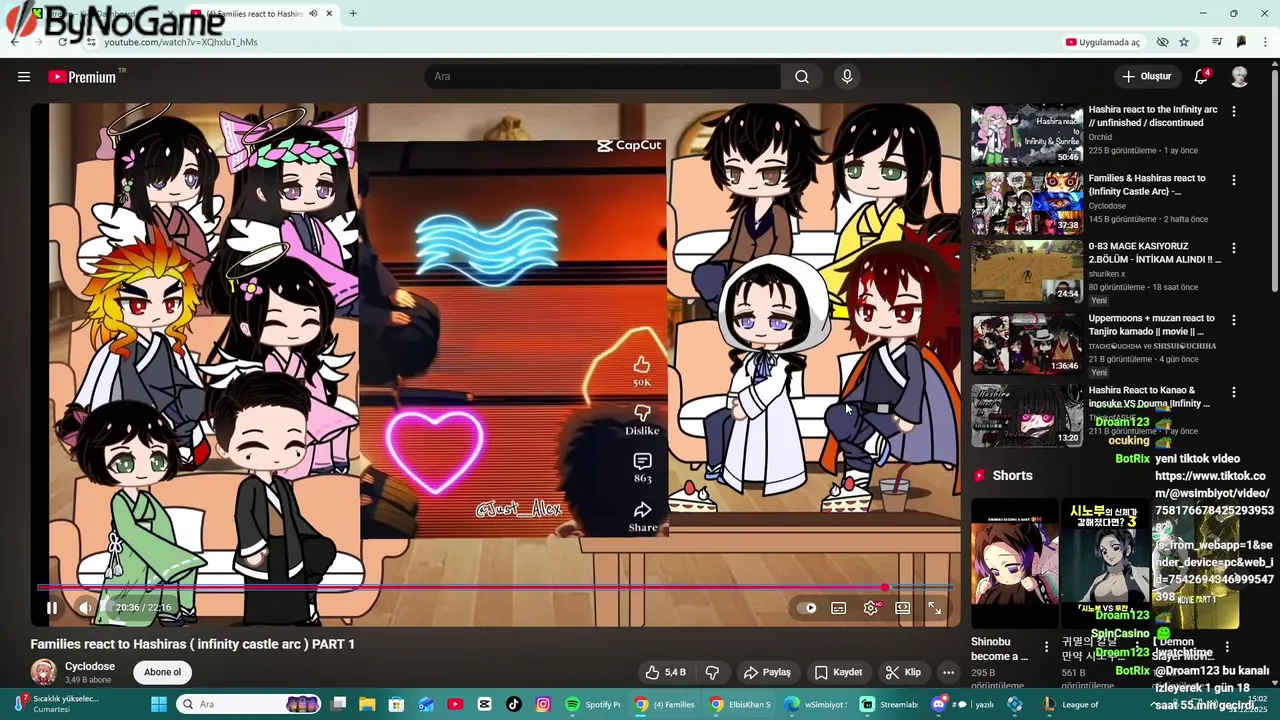The height and width of the screenshot is (720, 1280).
Task: Open Families & Hashiras react thumbnail 37:38
Action: coord(1027,202)
